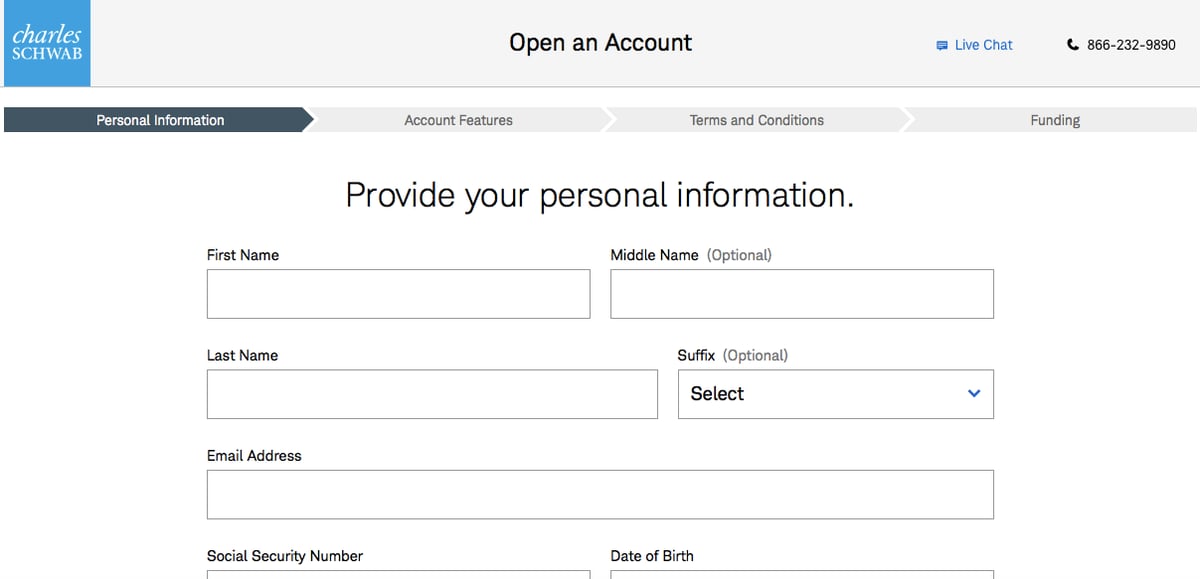The width and height of the screenshot is (1200, 579).
Task: Click the phone handset icon
Action: click(x=1073, y=45)
